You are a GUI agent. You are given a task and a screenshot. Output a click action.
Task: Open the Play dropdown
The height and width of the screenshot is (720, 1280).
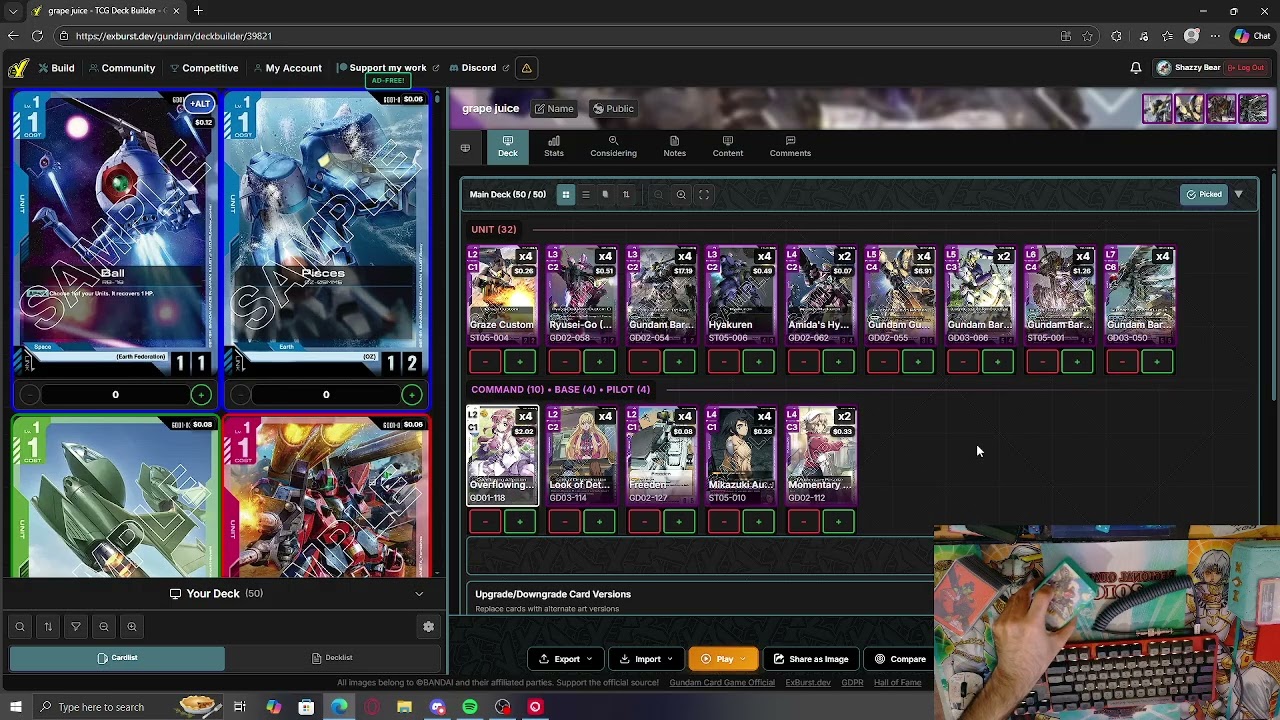(724, 659)
